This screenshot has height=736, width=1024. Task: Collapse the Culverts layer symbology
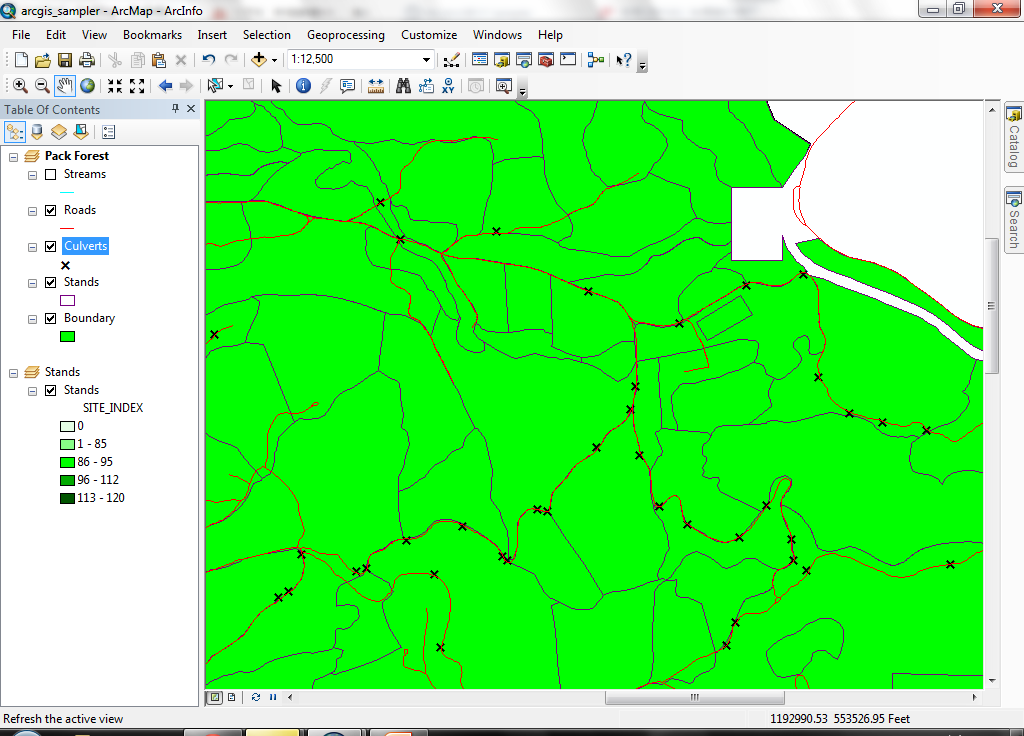tap(31, 246)
